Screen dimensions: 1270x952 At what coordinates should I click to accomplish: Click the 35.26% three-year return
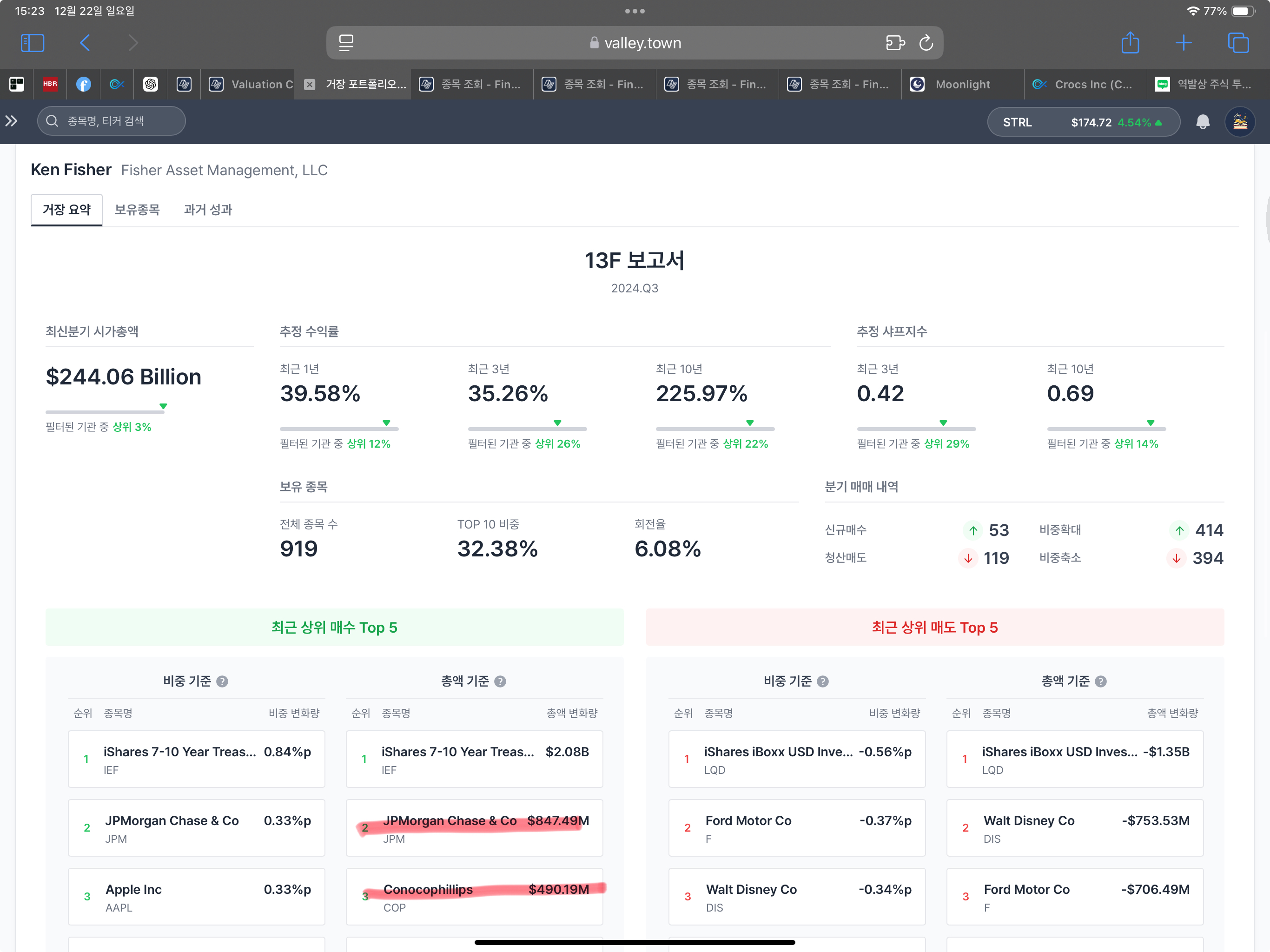click(x=508, y=394)
